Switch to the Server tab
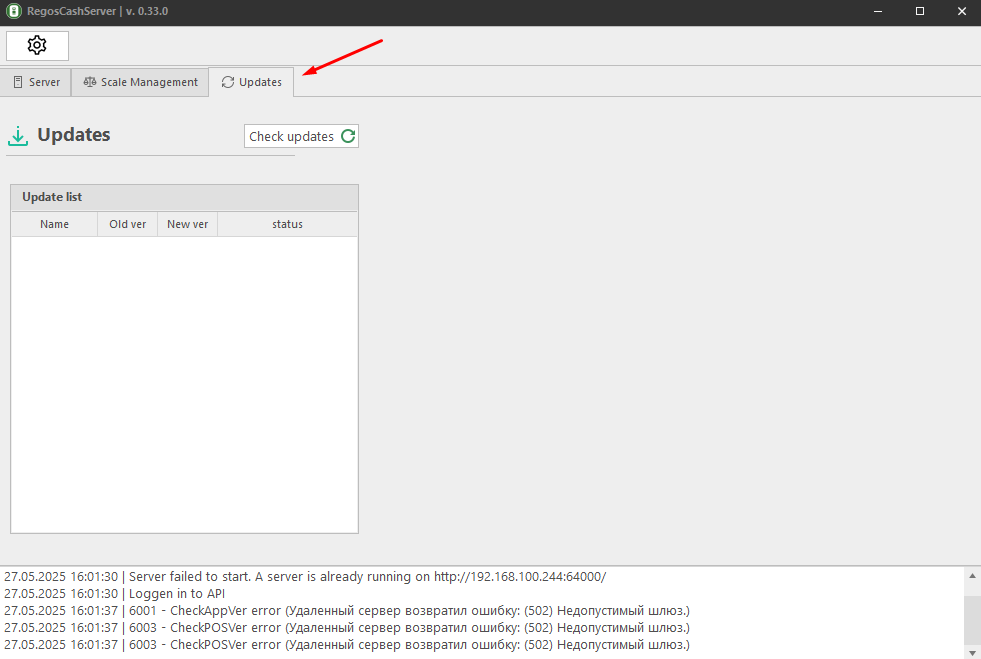Viewport: 981px width, 659px height. click(x=36, y=82)
